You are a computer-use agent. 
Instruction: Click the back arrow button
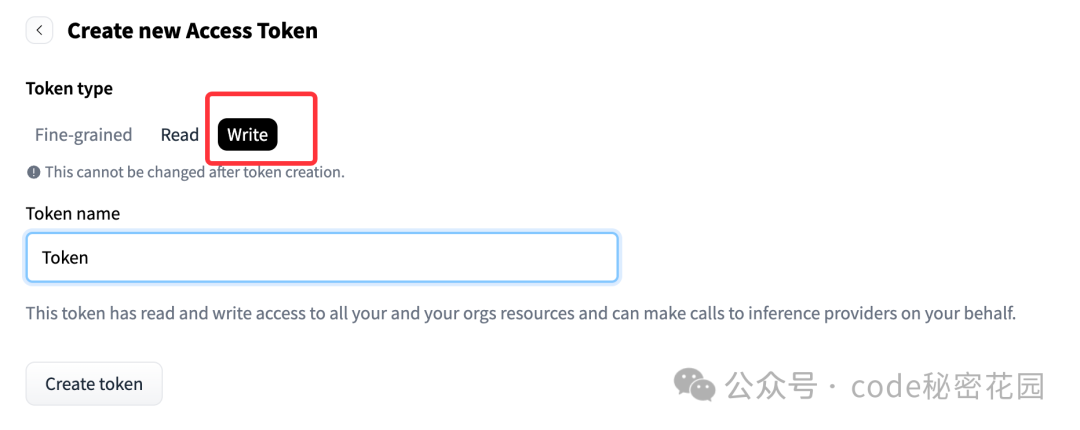click(39, 31)
